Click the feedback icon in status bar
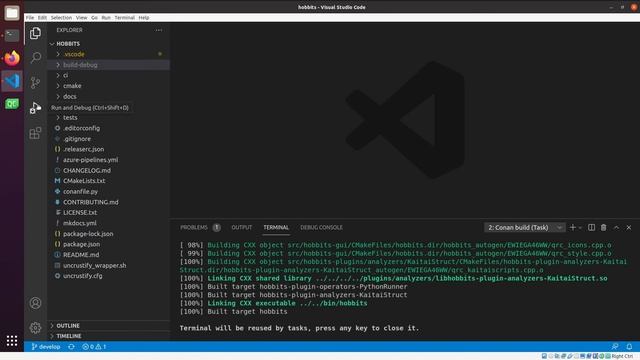Image resolution: width=640 pixels, height=360 pixels. click(x=615, y=347)
